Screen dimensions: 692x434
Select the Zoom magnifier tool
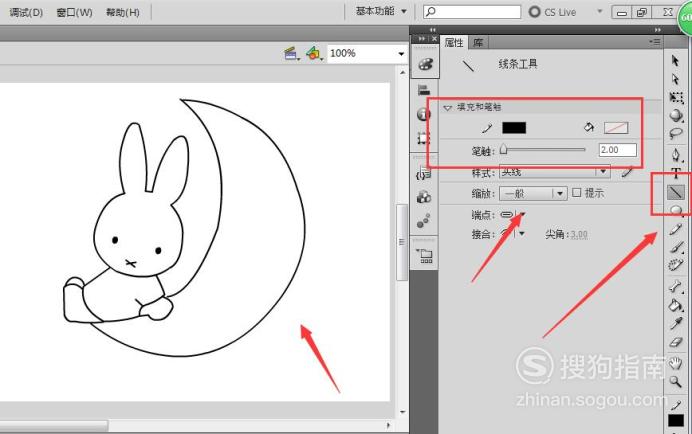[x=676, y=381]
